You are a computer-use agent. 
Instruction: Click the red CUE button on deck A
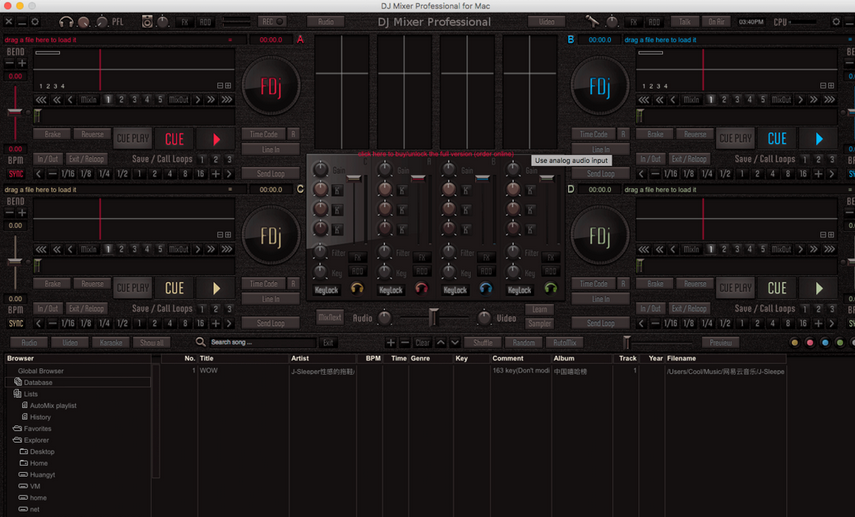coord(174,139)
